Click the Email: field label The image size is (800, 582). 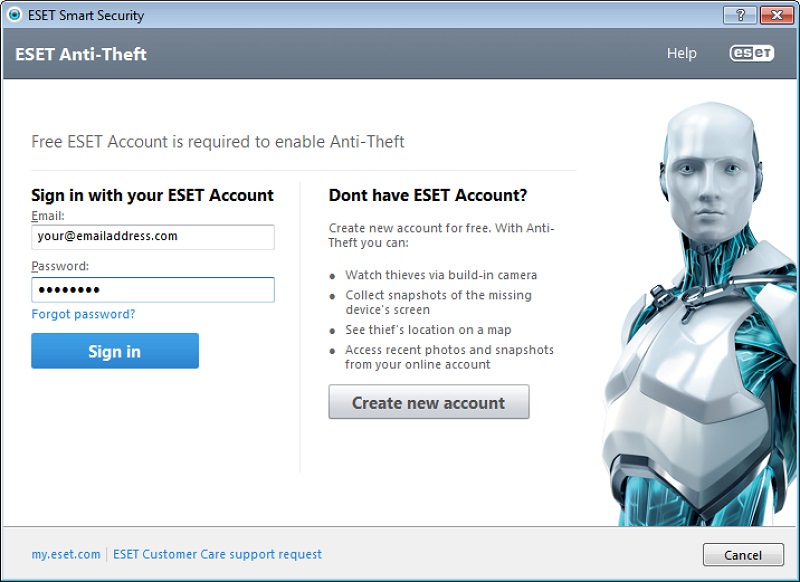[x=48, y=216]
